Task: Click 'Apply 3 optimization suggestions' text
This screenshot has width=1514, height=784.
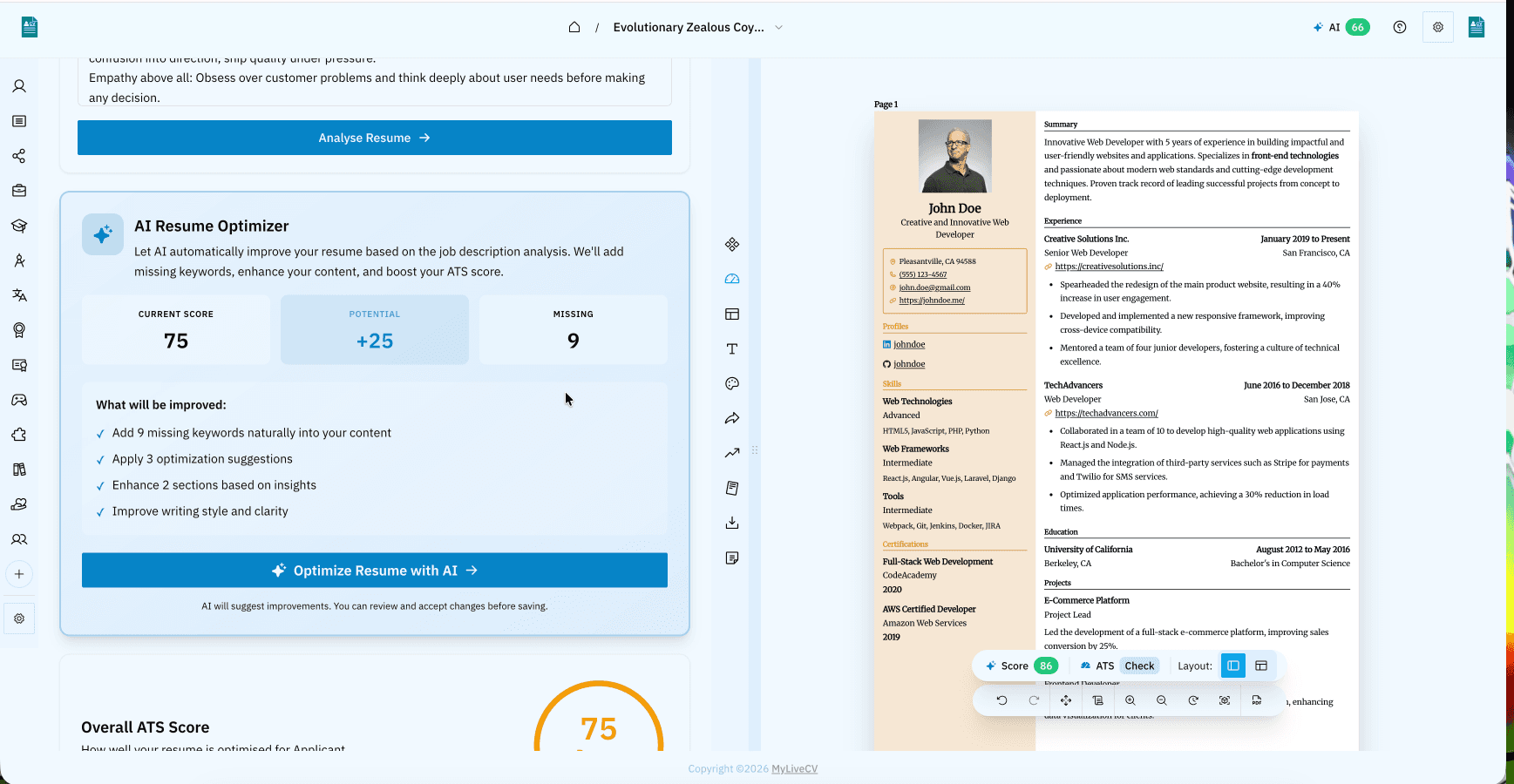Action: 202,459
